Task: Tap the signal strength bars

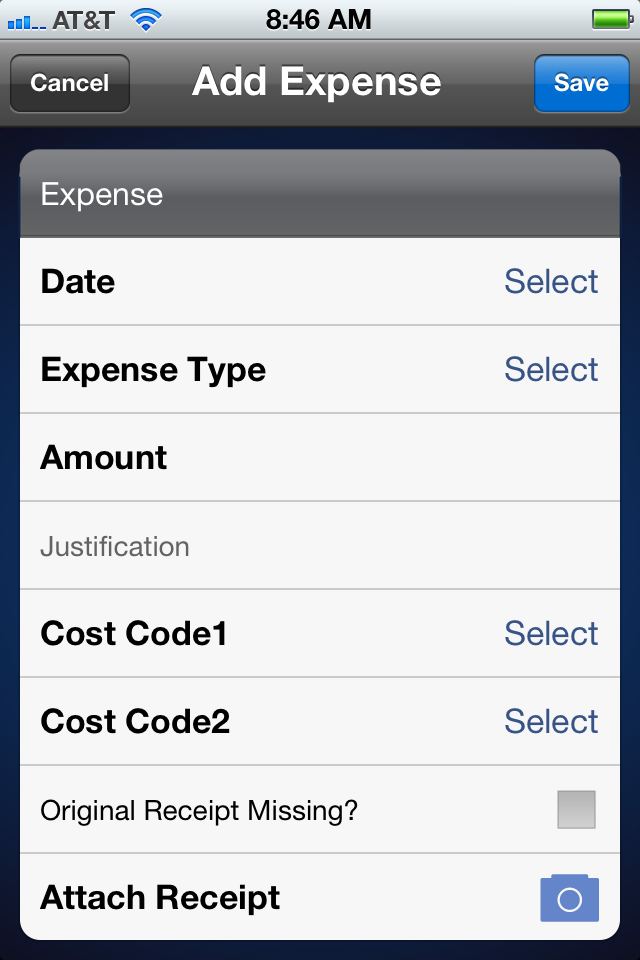Action: click(26, 23)
